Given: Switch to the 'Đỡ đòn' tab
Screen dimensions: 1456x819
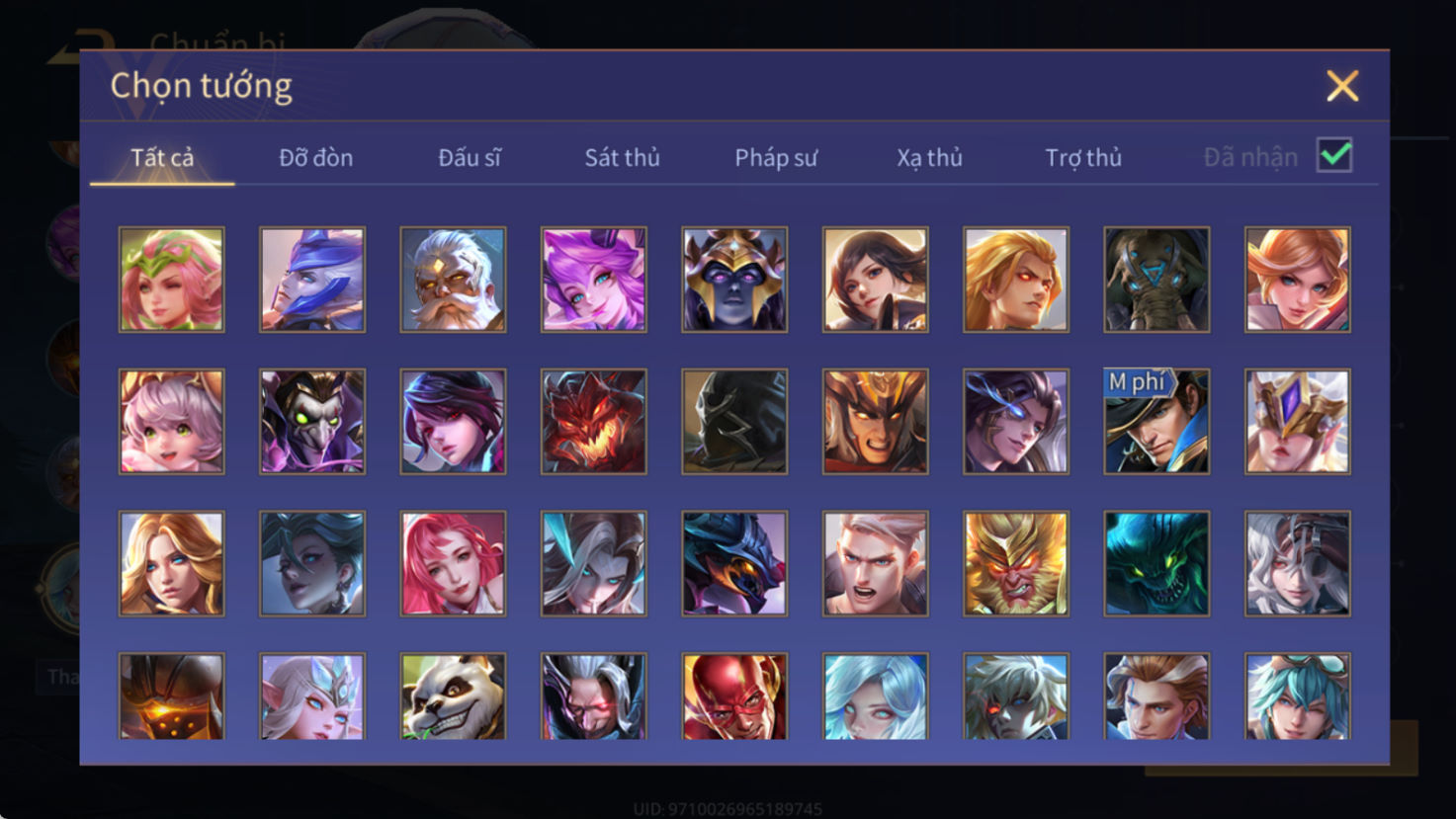Looking at the screenshot, I should 315,157.
